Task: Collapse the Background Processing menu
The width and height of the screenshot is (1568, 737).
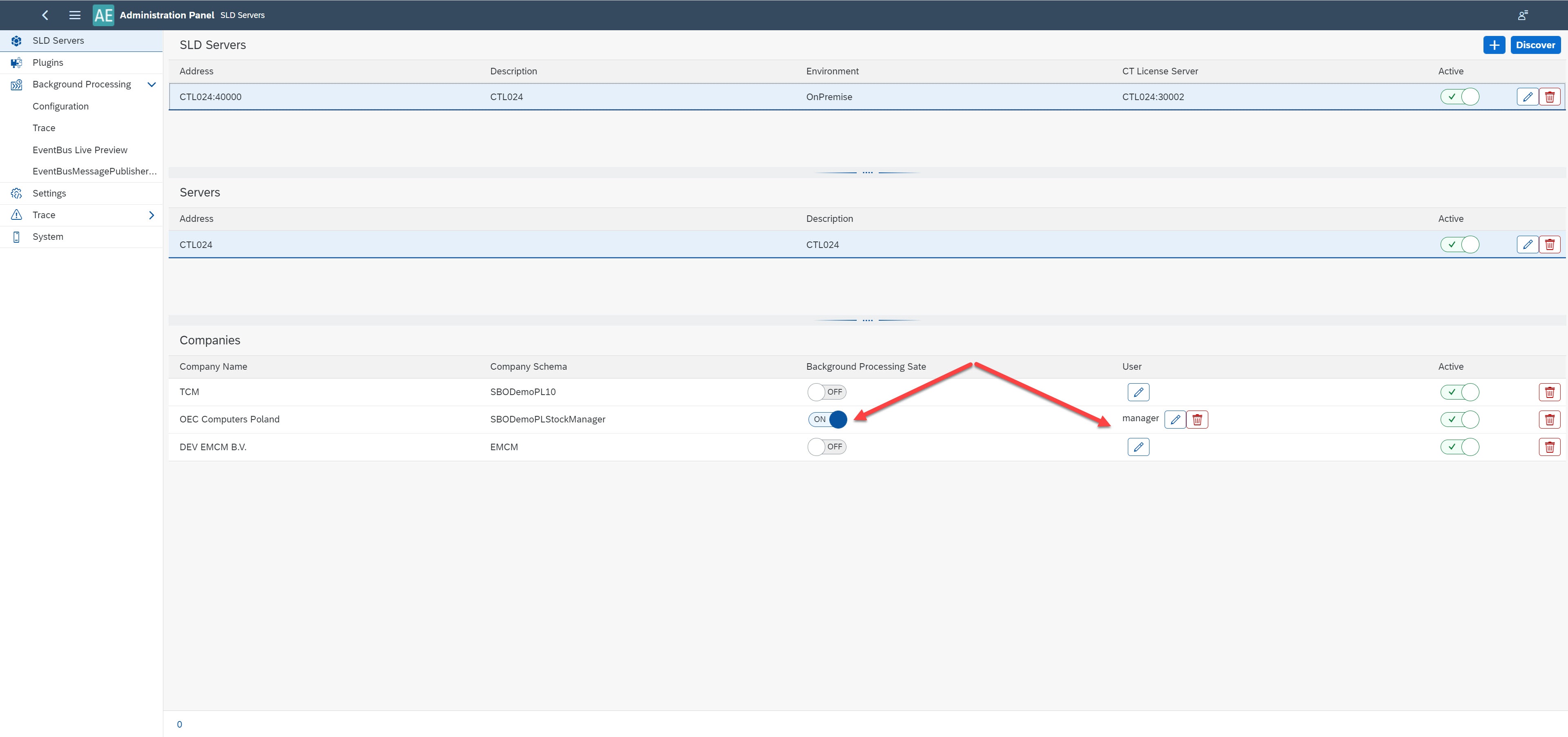Action: (x=151, y=84)
